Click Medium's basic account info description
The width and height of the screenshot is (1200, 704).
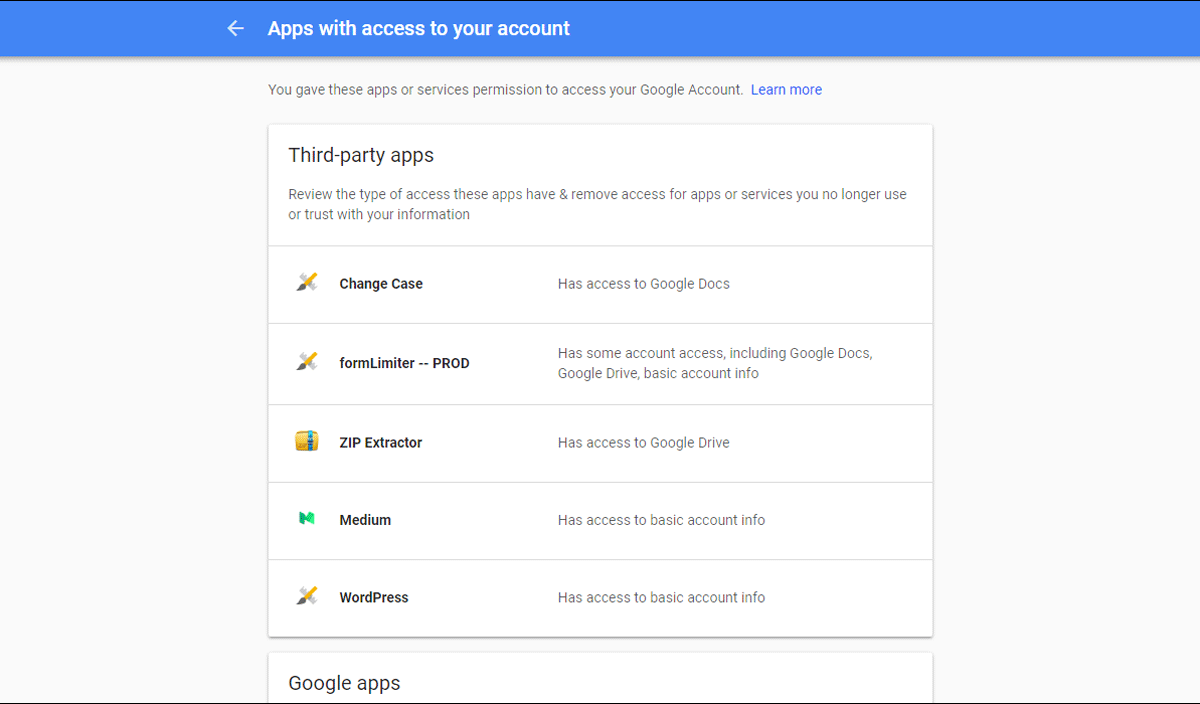tap(661, 520)
